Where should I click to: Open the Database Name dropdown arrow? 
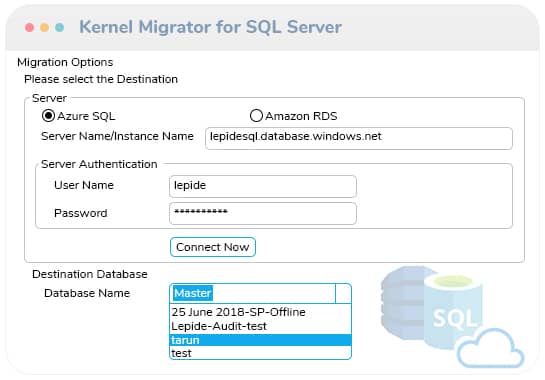pyautogui.click(x=343, y=293)
